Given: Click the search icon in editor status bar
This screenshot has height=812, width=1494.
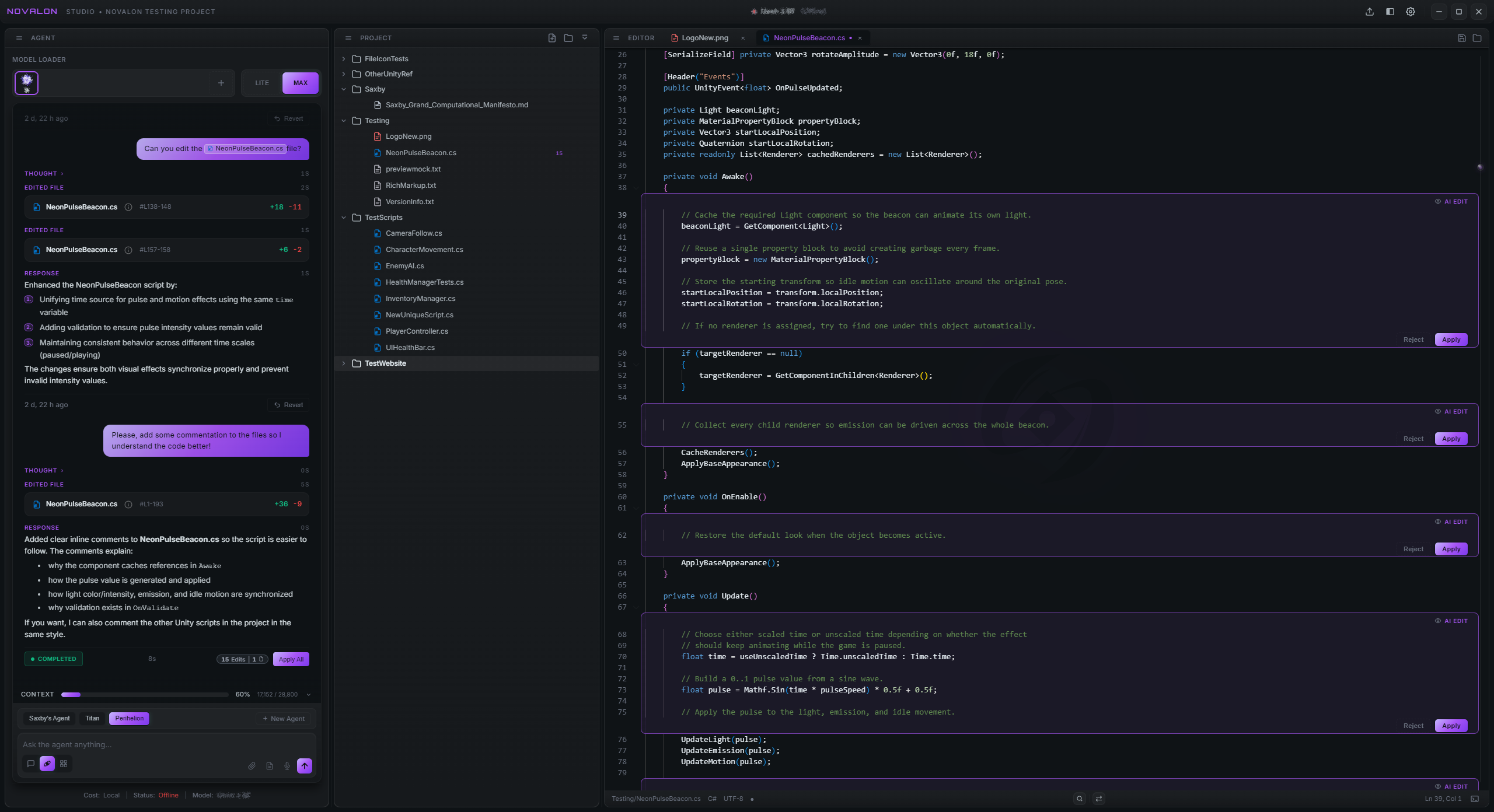Looking at the screenshot, I should click(x=1080, y=799).
